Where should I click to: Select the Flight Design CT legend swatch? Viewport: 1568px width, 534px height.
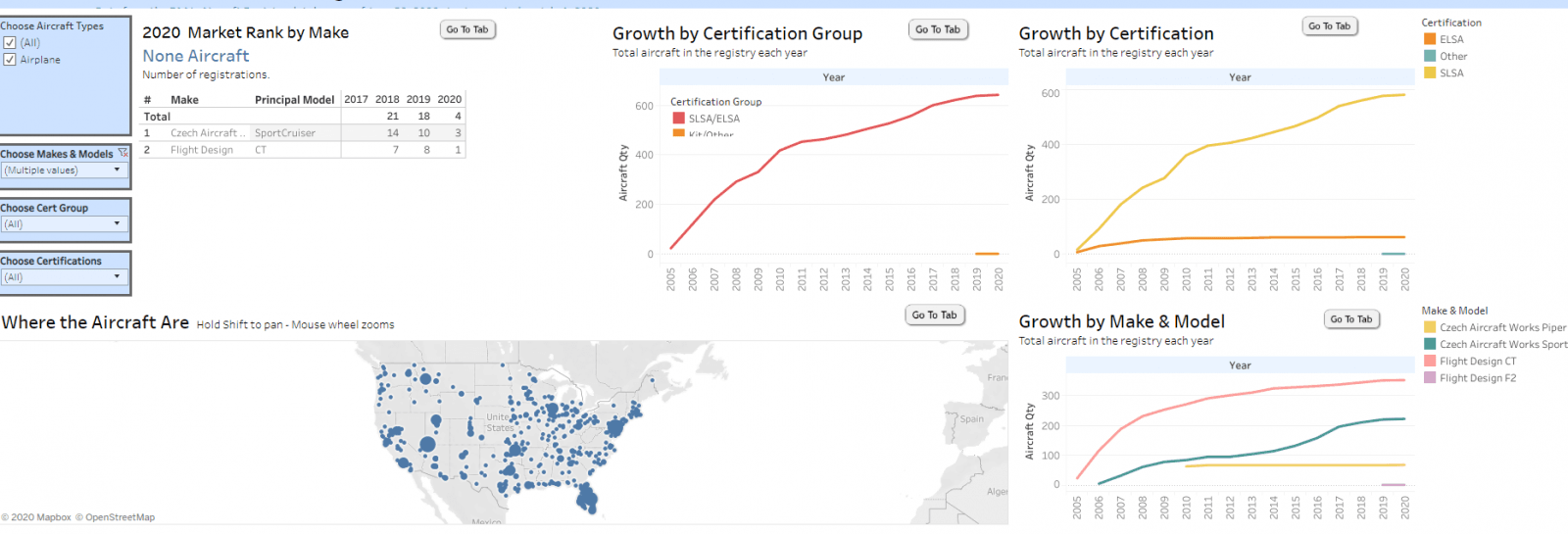pos(1430,362)
